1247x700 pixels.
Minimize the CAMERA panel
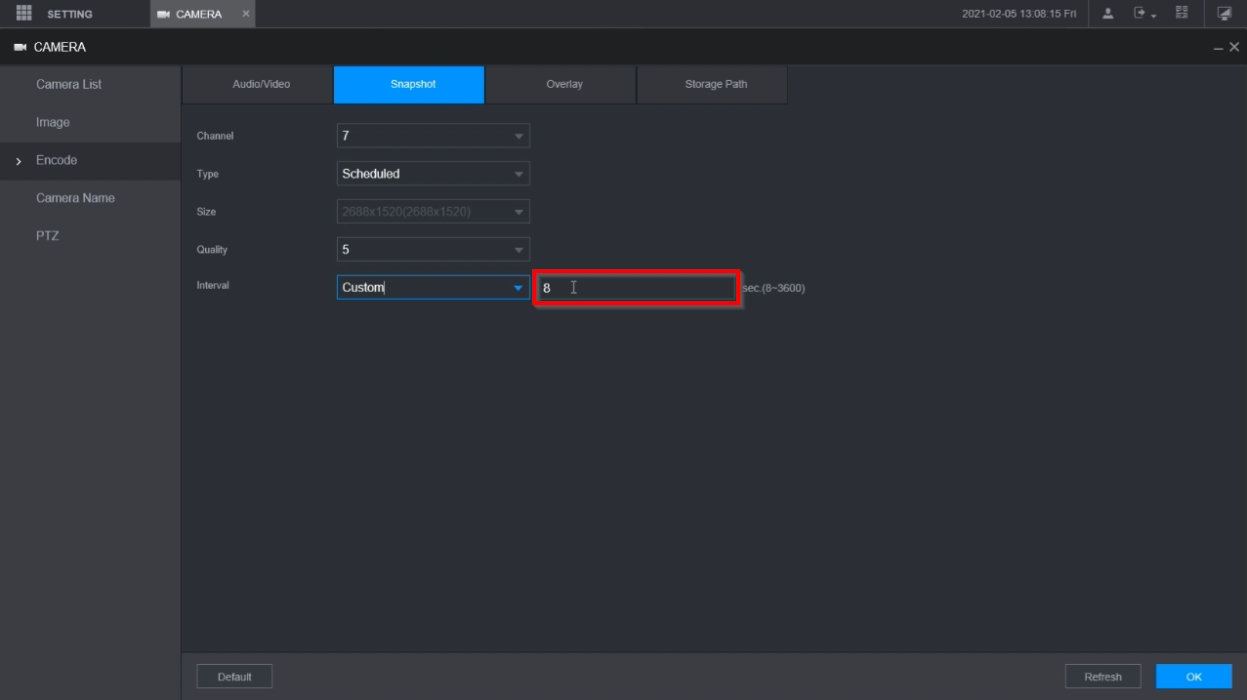(x=1219, y=48)
